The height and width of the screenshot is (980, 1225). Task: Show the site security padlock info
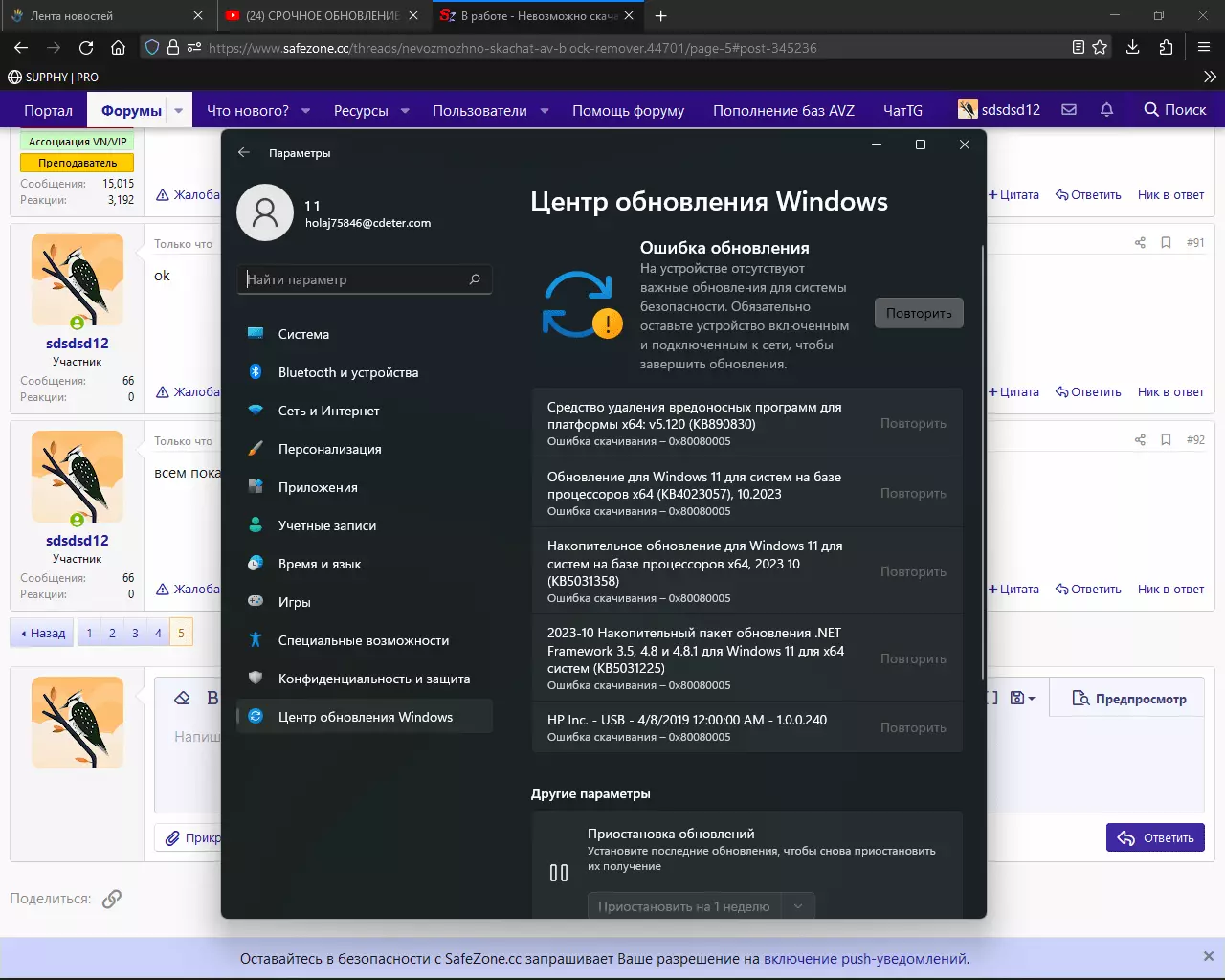173,47
